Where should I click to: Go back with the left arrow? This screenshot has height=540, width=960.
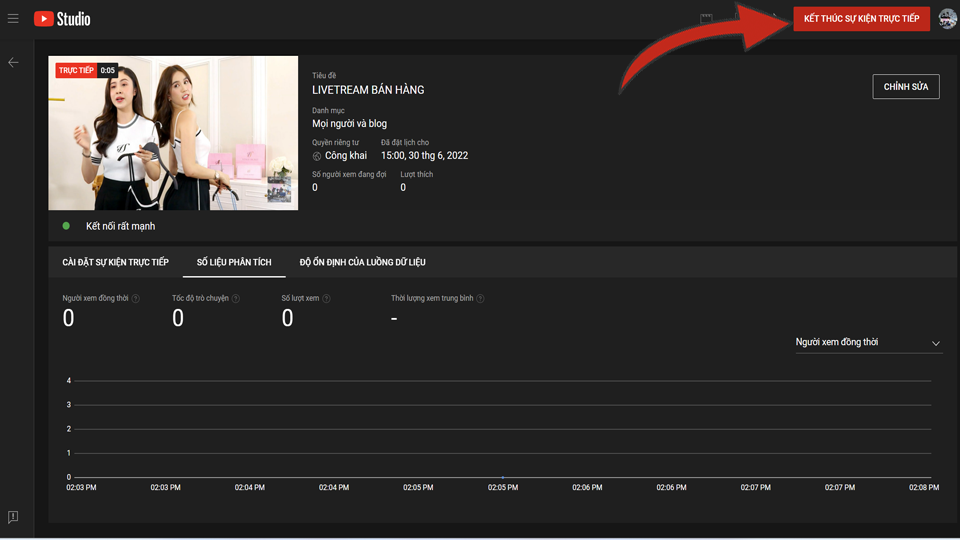[13, 62]
